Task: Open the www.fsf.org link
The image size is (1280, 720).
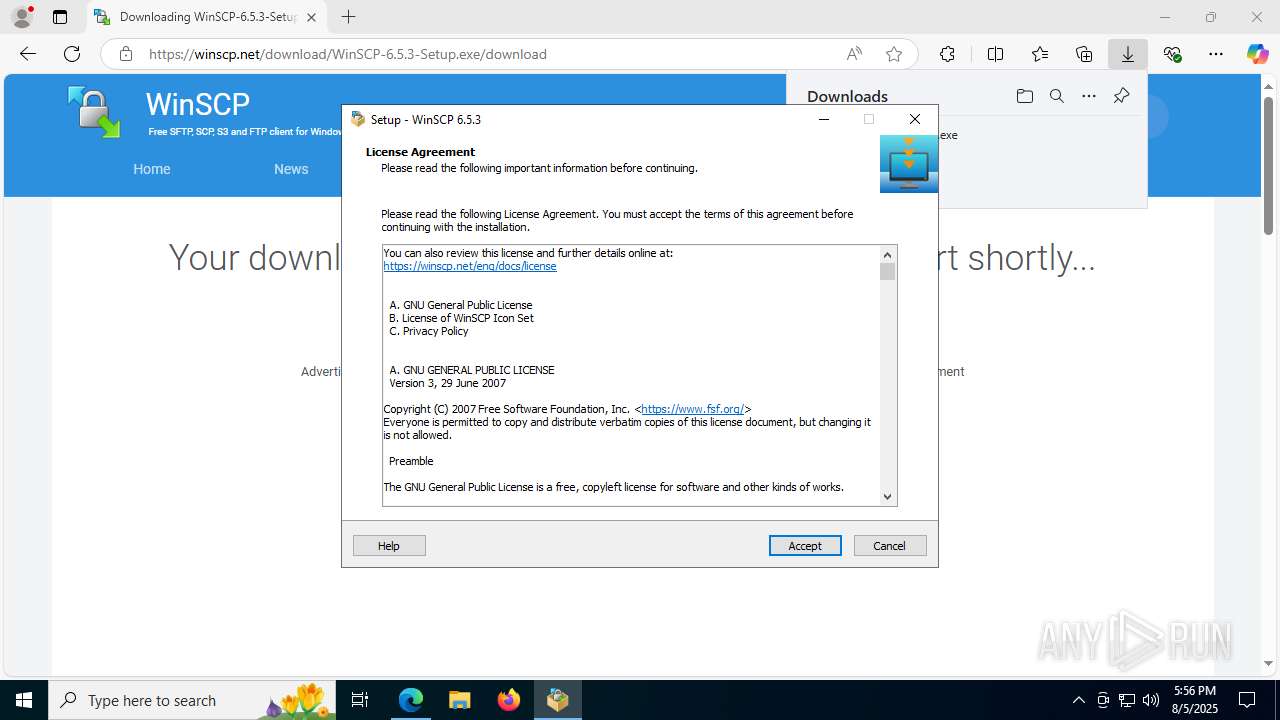Action: (x=693, y=409)
